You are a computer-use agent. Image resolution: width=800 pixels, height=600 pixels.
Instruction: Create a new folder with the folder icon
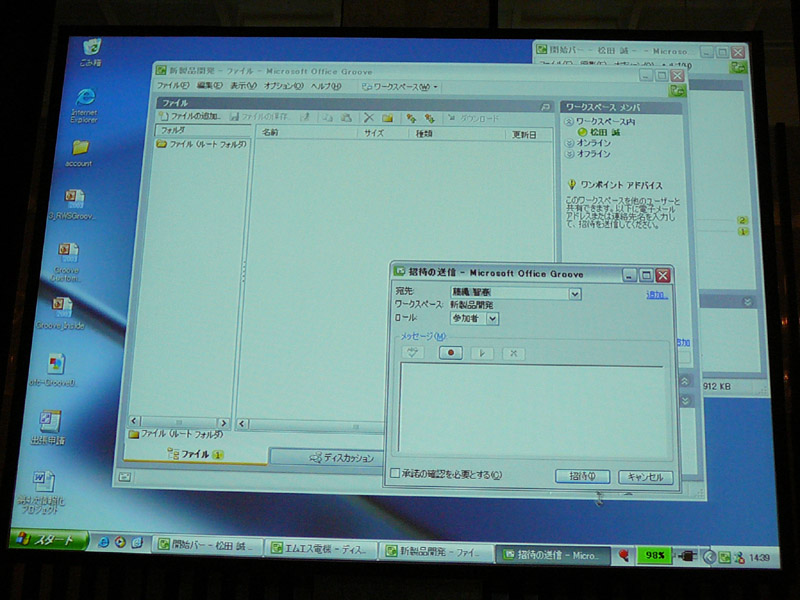point(387,118)
